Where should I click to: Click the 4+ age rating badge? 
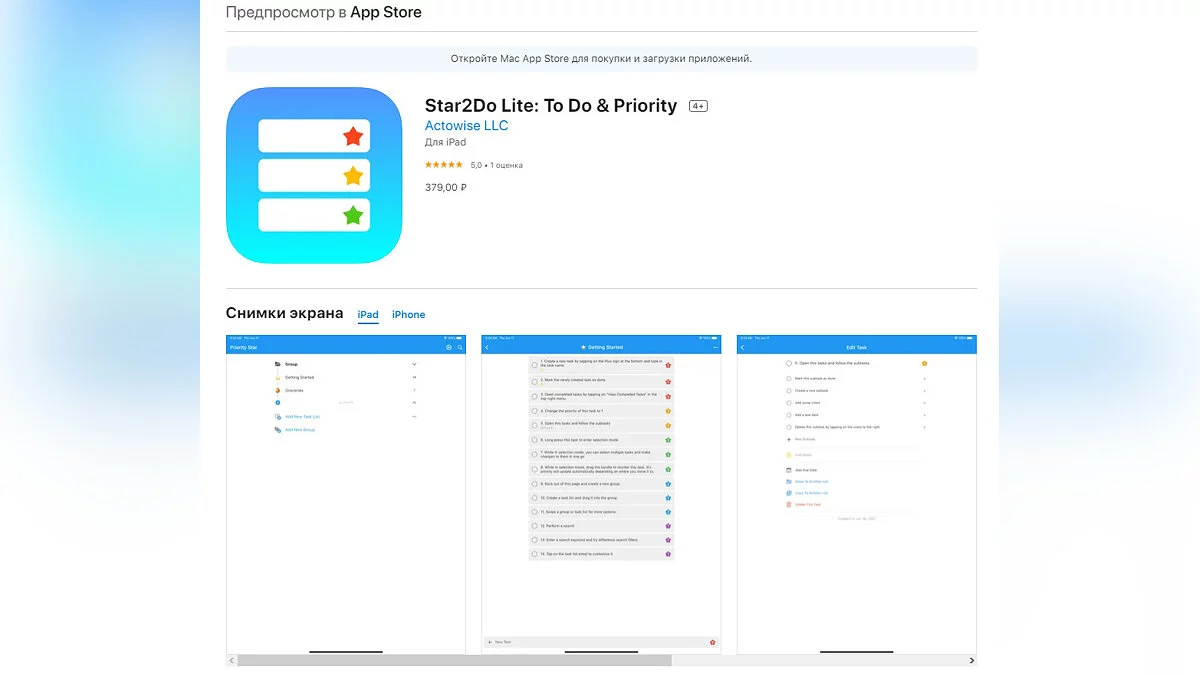698,106
